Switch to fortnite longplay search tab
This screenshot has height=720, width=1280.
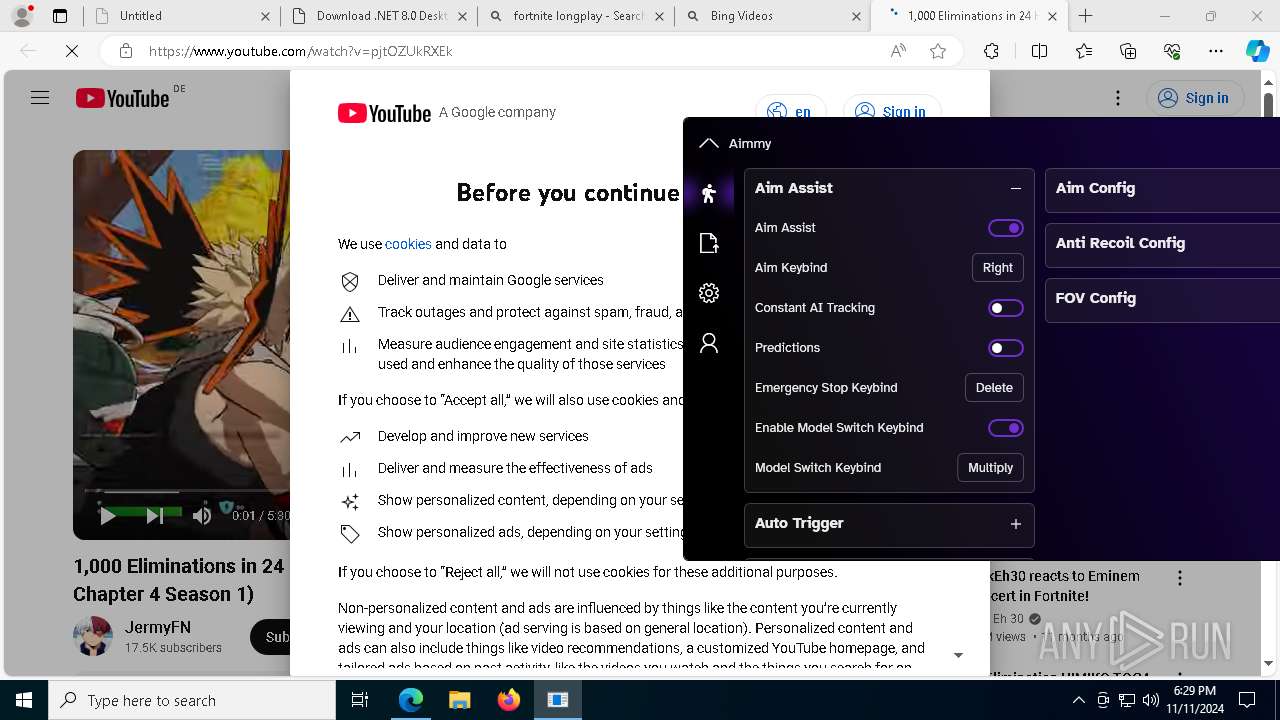(x=575, y=16)
